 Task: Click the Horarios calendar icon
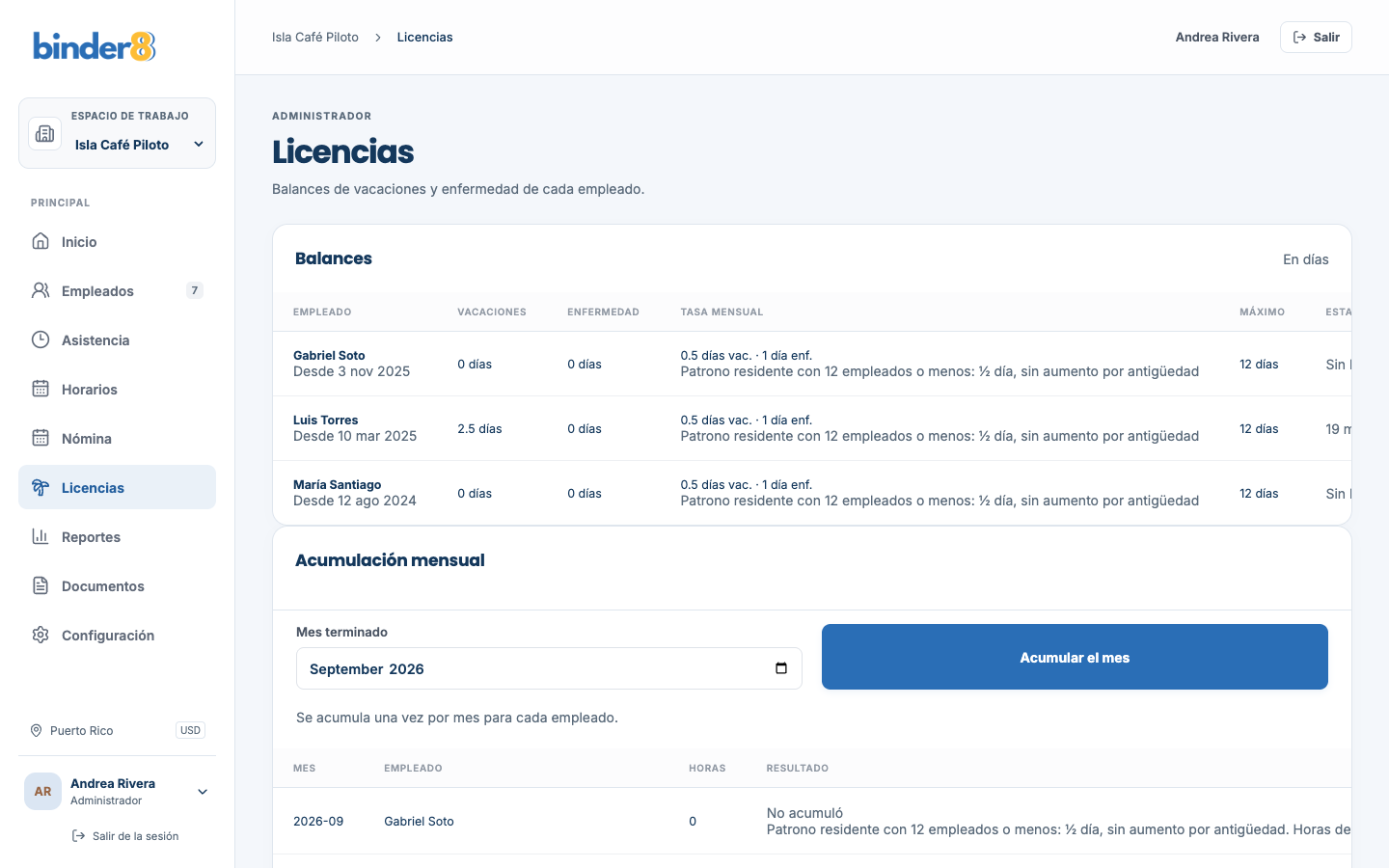41,389
